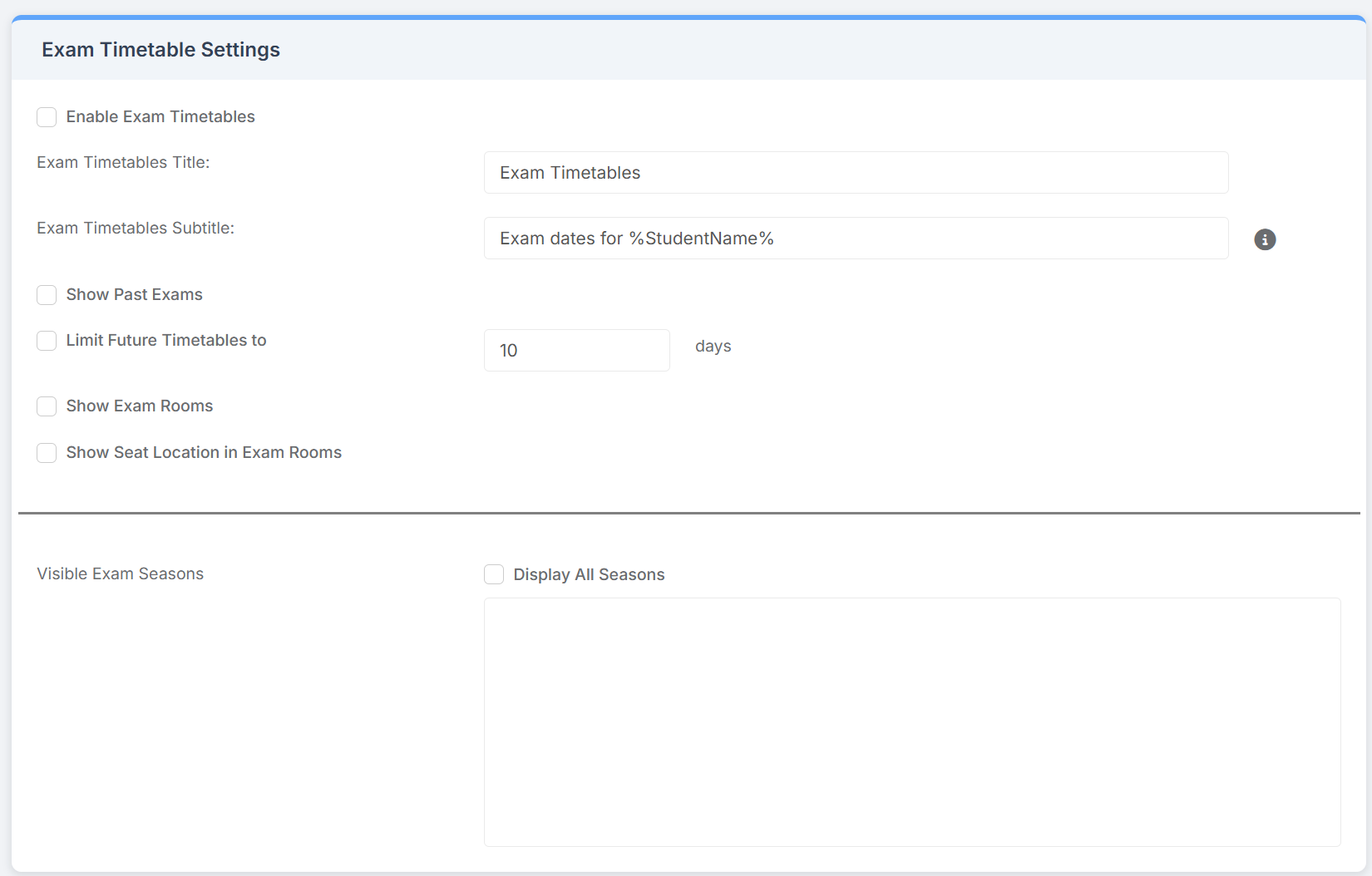Click the 'Exam Timetables Title:' label
Viewport: 1372px width, 876px height.
pyautogui.click(x=123, y=163)
